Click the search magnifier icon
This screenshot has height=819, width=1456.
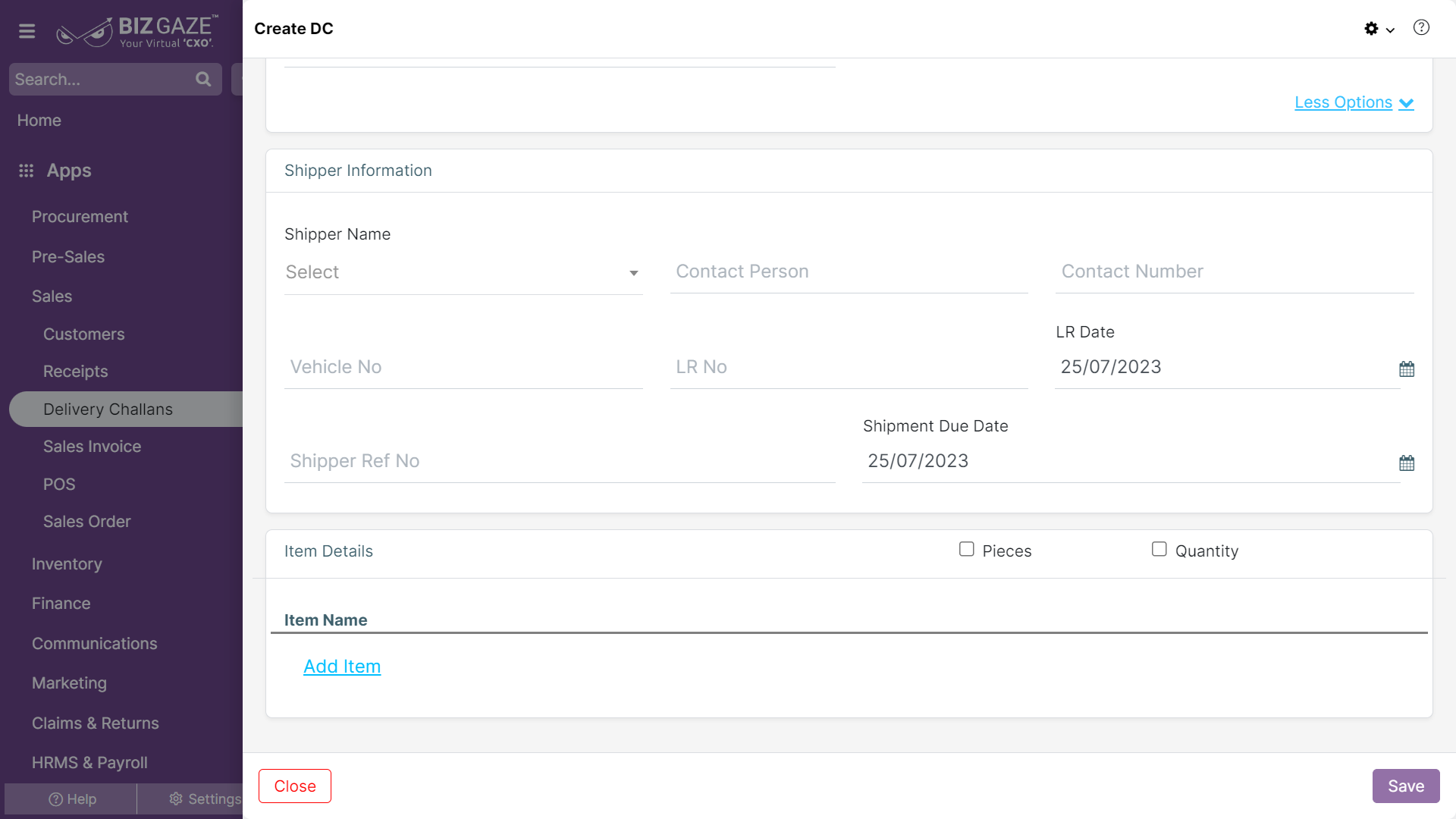pyautogui.click(x=203, y=79)
